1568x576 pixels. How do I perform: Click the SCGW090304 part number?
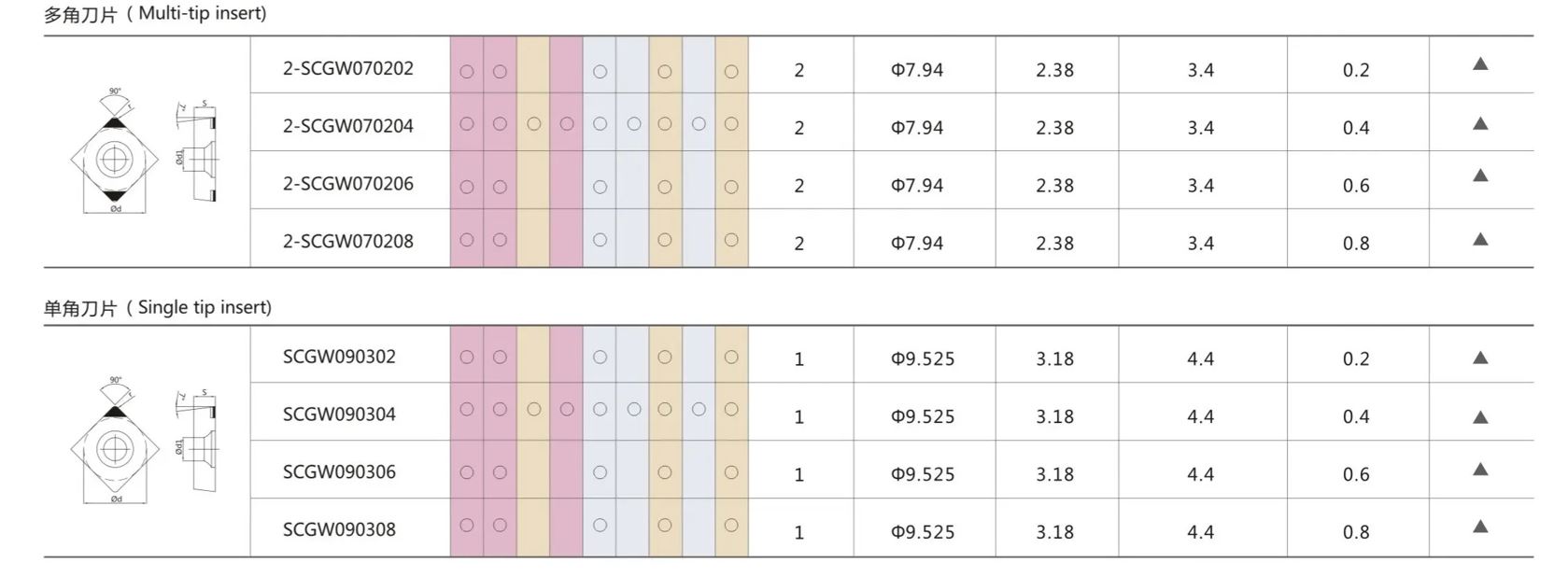339,414
